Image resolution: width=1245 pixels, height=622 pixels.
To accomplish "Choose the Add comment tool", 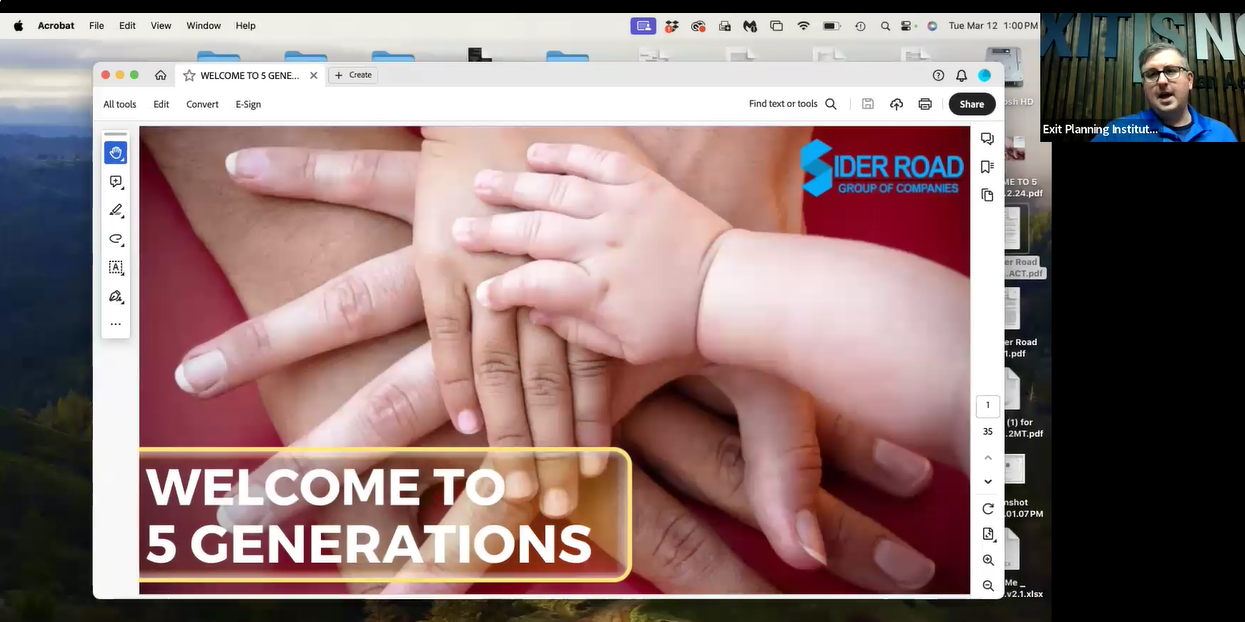I will [116, 182].
